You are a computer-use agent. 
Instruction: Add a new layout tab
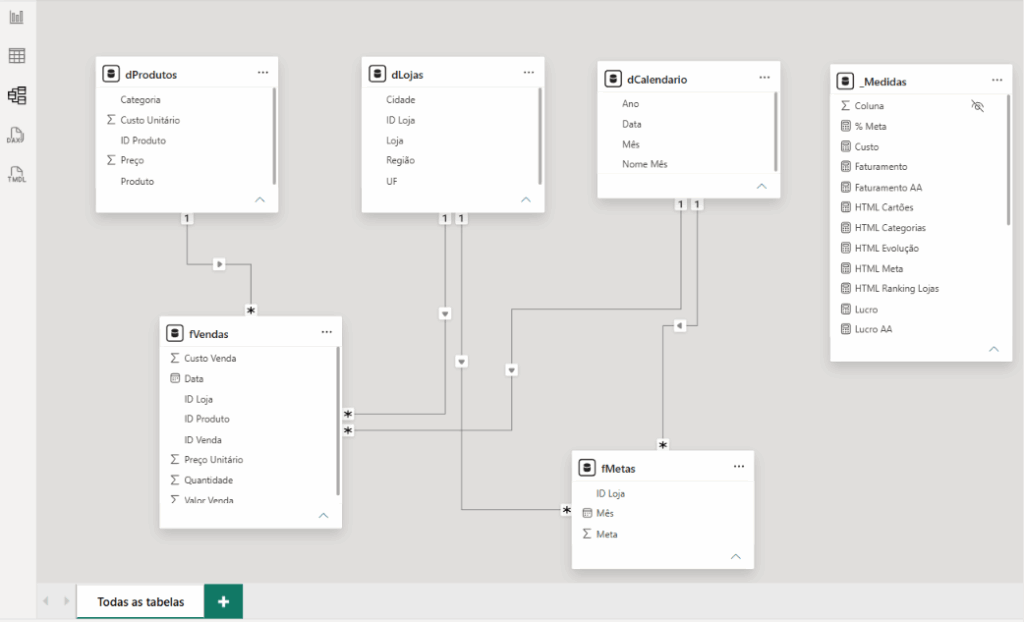tap(223, 602)
